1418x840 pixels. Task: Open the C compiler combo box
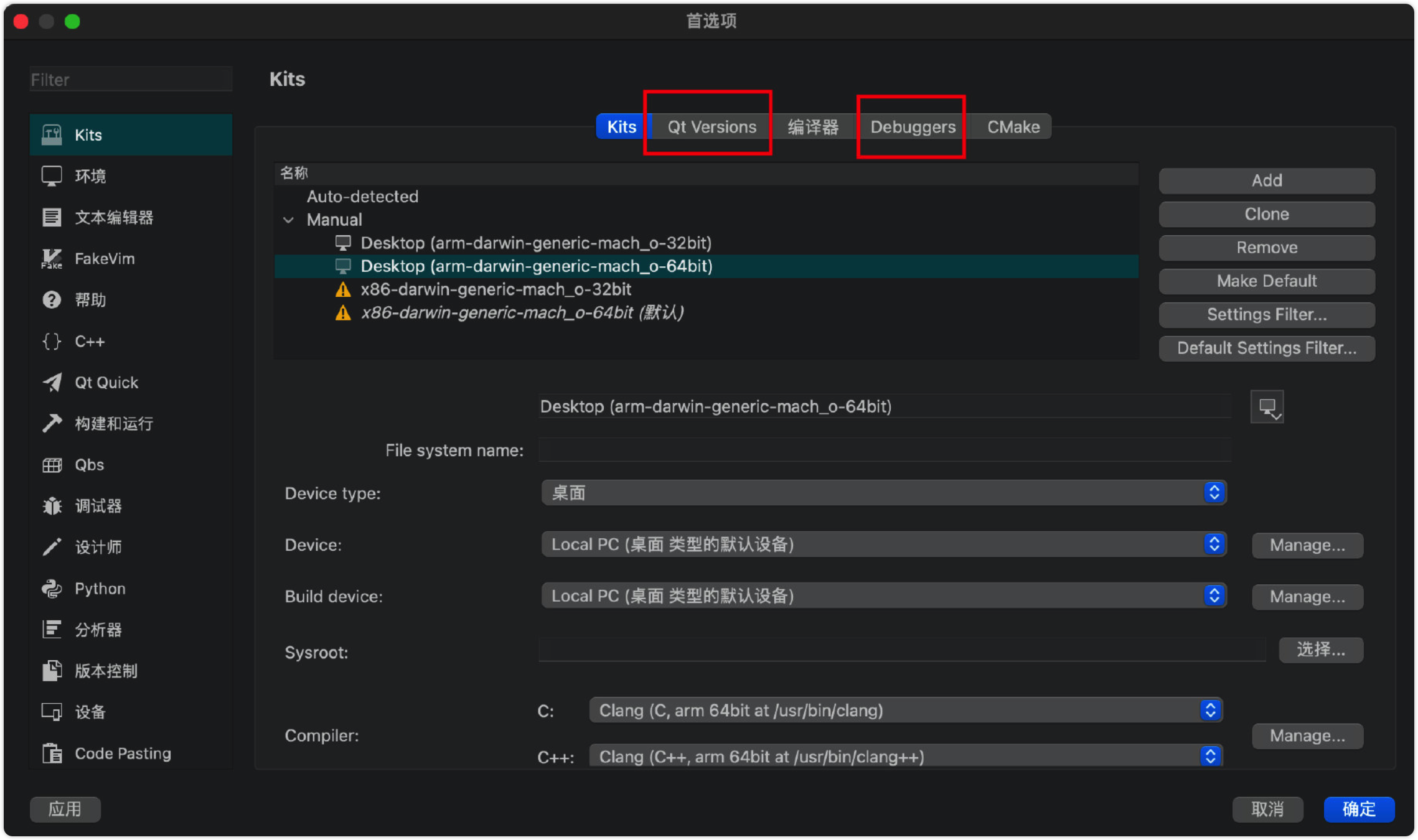[x=906, y=710]
